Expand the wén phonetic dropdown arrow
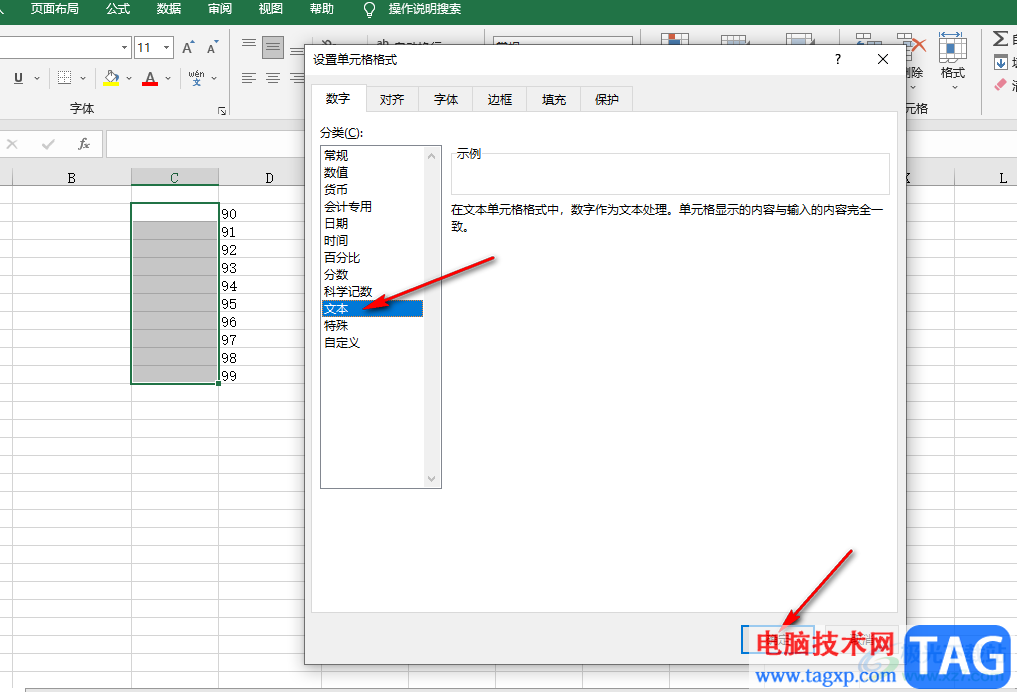This screenshot has height=692, width=1017. tap(214, 78)
